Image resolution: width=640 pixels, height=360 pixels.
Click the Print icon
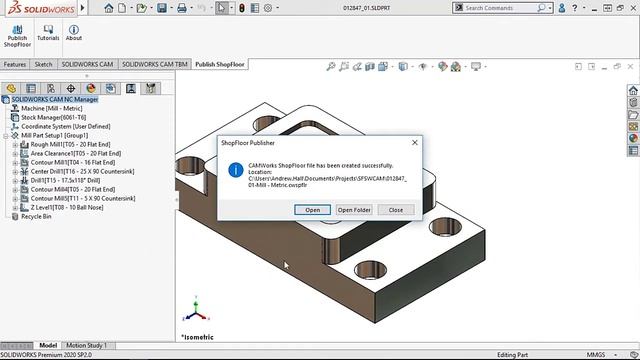coord(182,8)
